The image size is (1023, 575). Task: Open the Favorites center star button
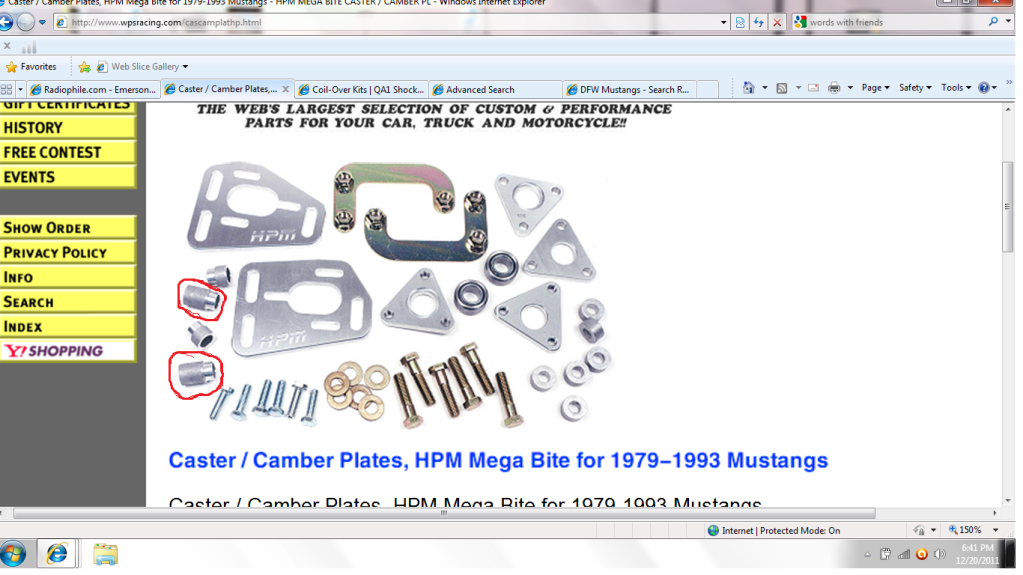pos(31,67)
